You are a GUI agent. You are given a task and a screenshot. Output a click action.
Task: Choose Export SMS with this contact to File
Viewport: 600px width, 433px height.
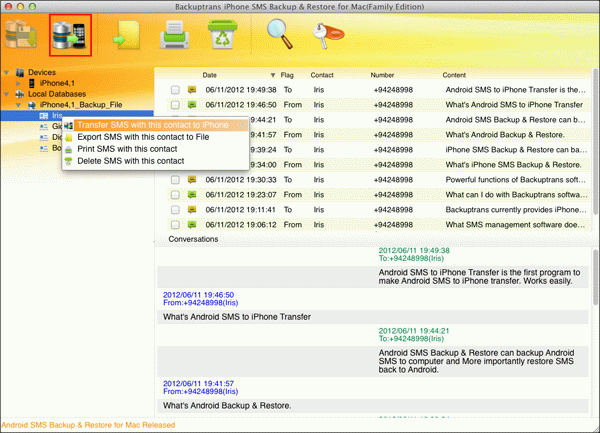click(x=156, y=137)
